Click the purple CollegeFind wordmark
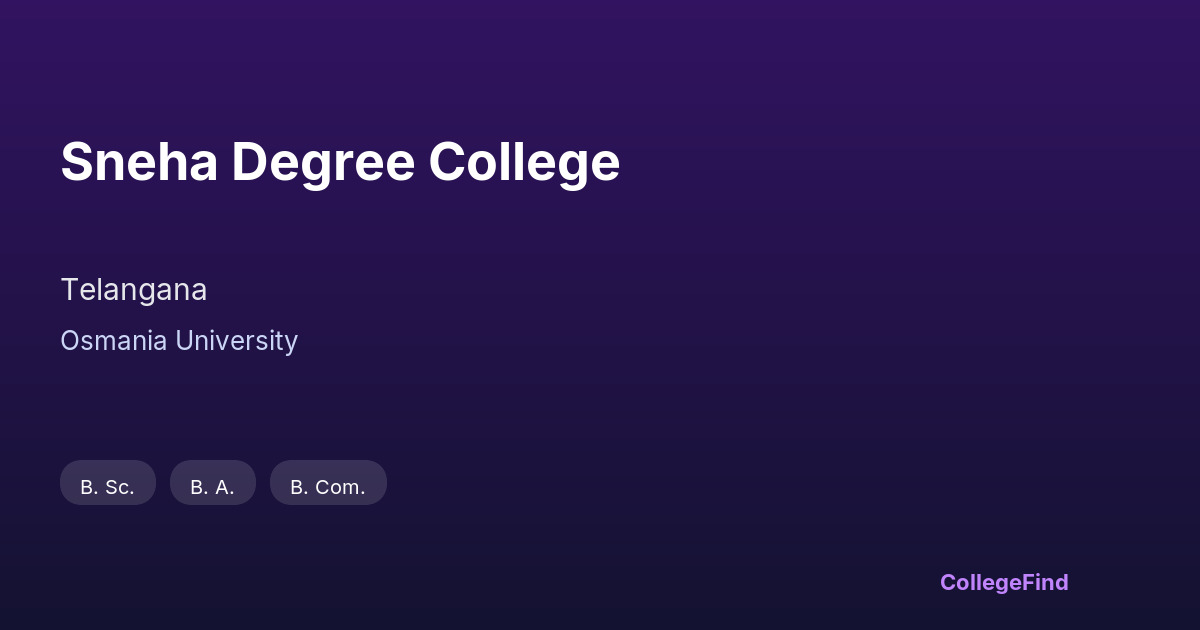The width and height of the screenshot is (1200, 630). tap(1004, 582)
